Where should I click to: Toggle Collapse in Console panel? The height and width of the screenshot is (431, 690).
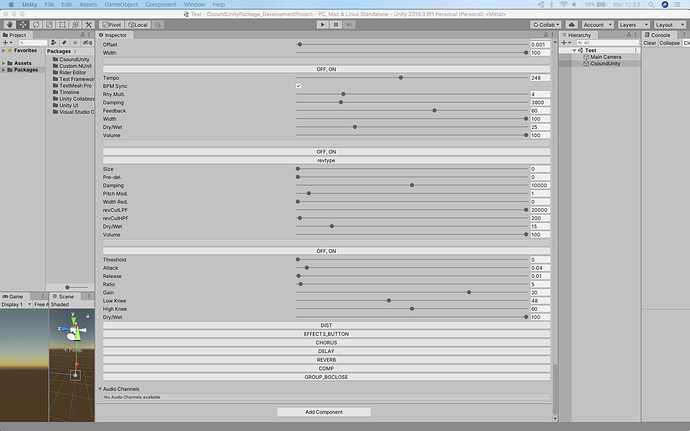(x=669, y=43)
